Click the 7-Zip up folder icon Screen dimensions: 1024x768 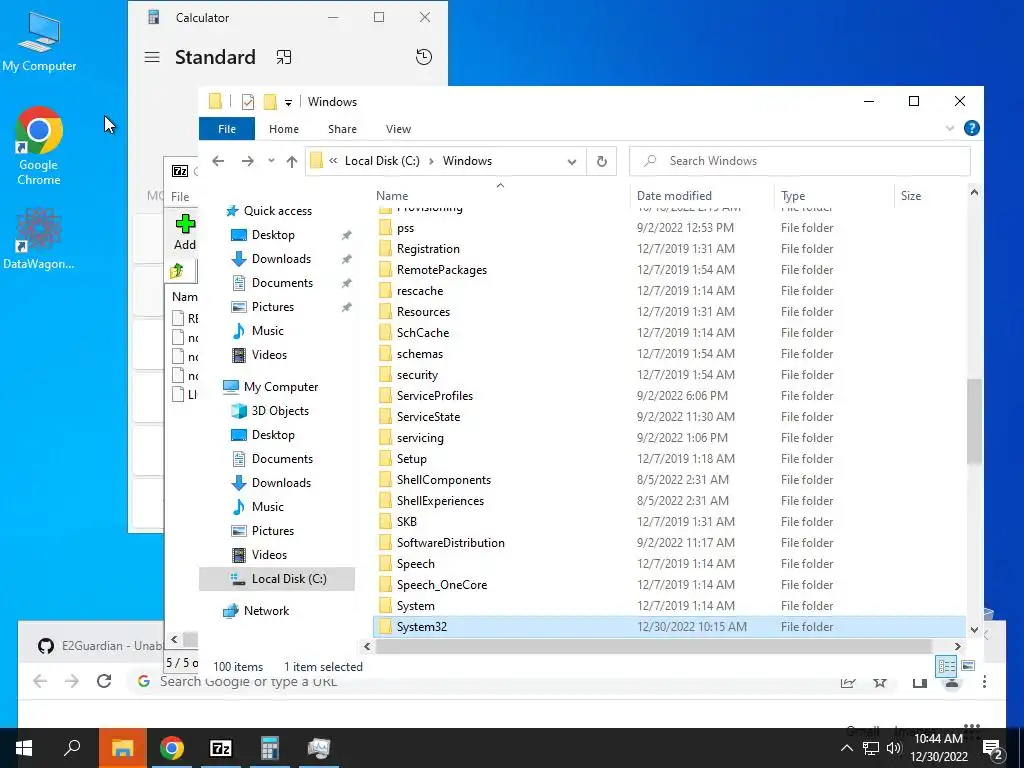pyautogui.click(x=177, y=270)
